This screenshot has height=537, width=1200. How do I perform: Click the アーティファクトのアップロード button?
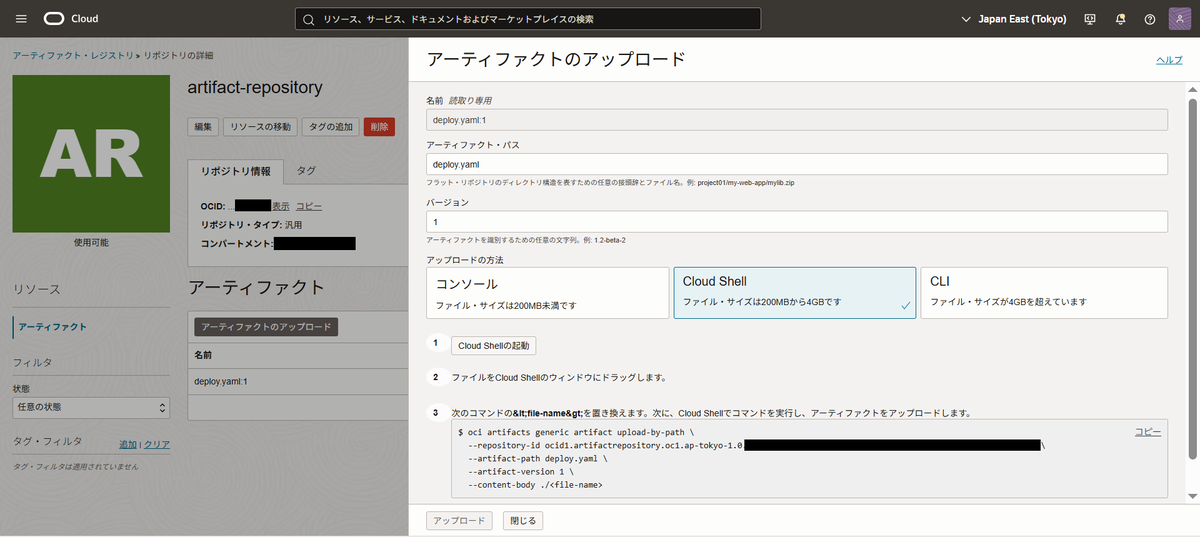pyautogui.click(x=265, y=327)
